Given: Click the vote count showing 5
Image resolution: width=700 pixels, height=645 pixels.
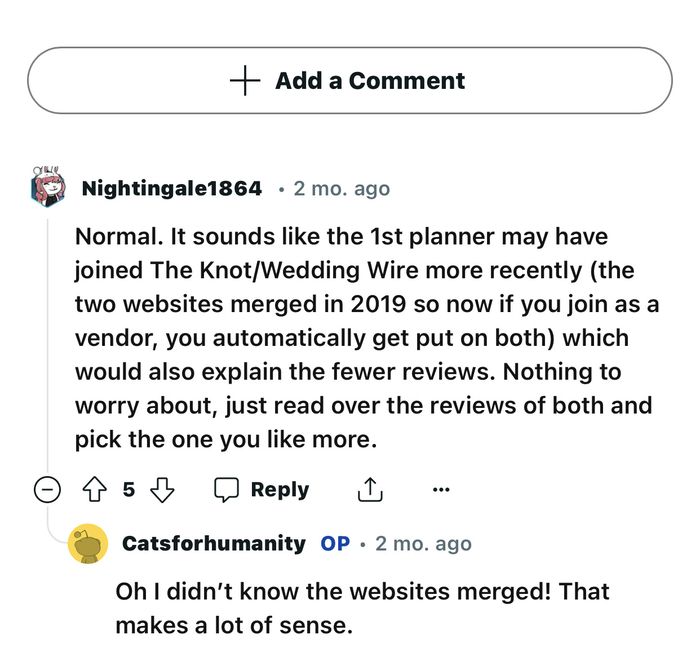Looking at the screenshot, I should pyautogui.click(x=129, y=490).
